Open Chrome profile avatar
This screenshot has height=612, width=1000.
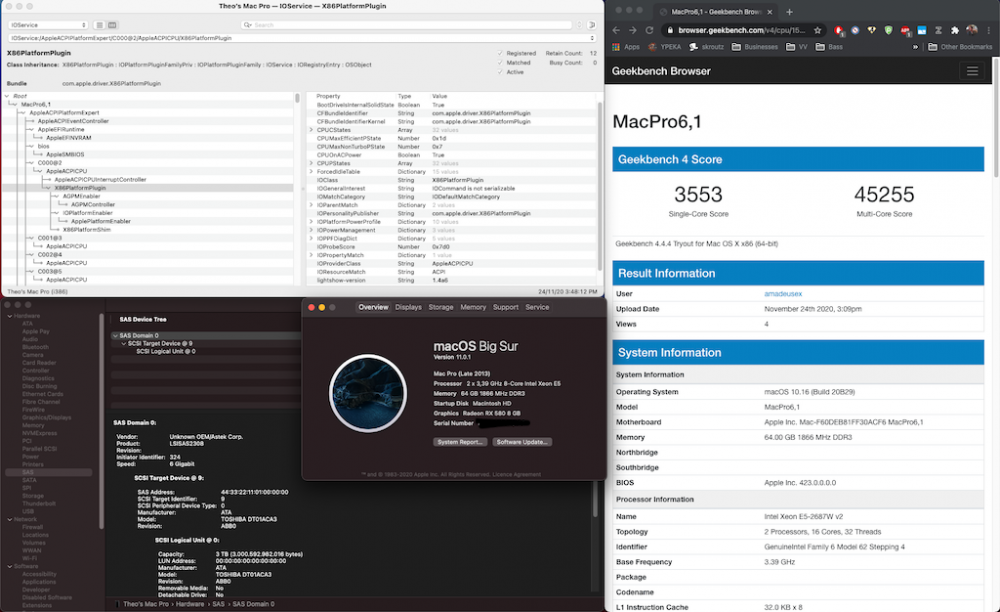point(971,30)
